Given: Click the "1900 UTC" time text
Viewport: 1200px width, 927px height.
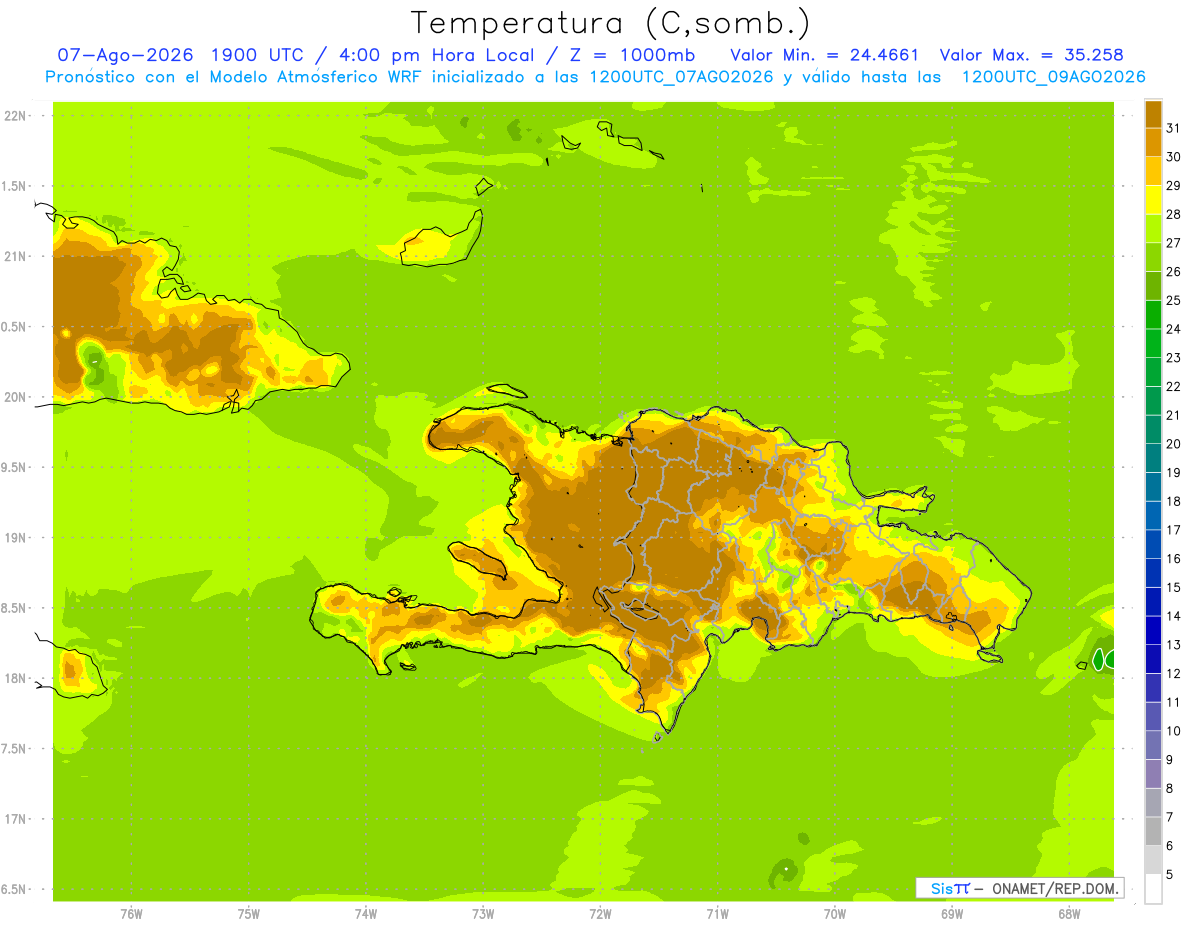Looking at the screenshot, I should (x=259, y=55).
